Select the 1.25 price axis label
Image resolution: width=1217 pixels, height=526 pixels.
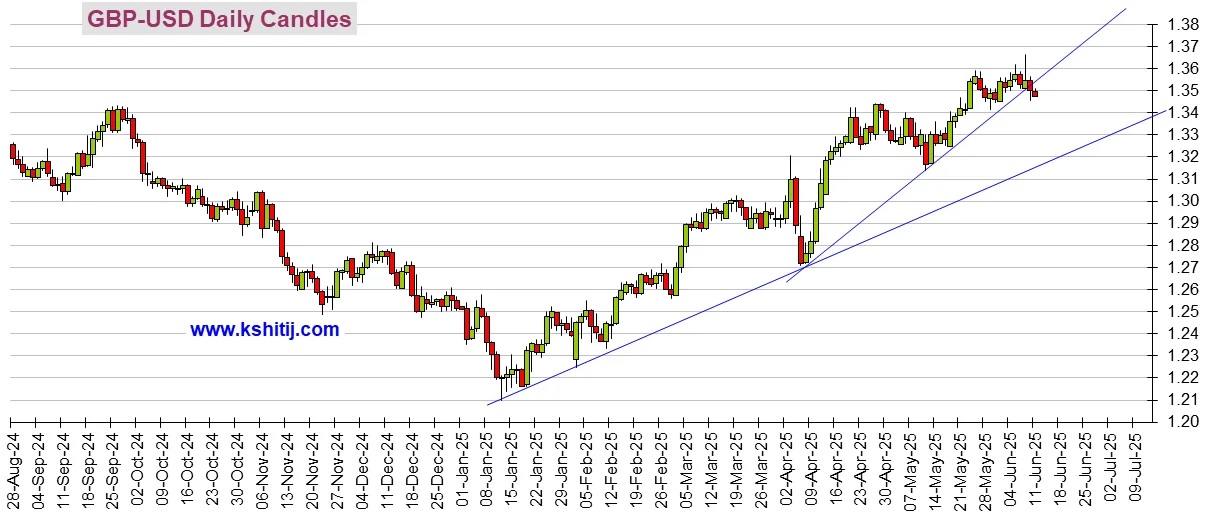coord(1183,311)
